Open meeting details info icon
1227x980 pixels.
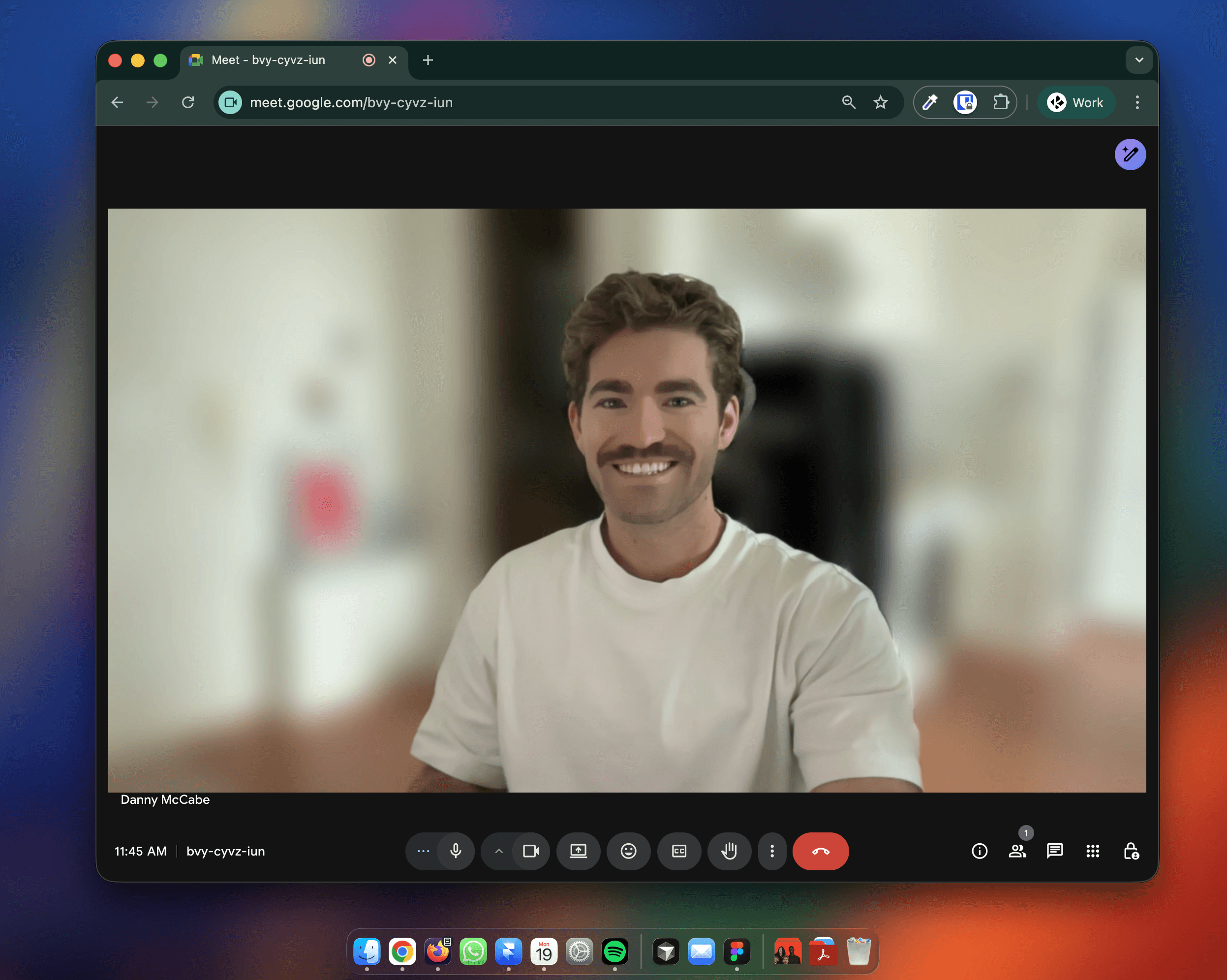(x=979, y=851)
